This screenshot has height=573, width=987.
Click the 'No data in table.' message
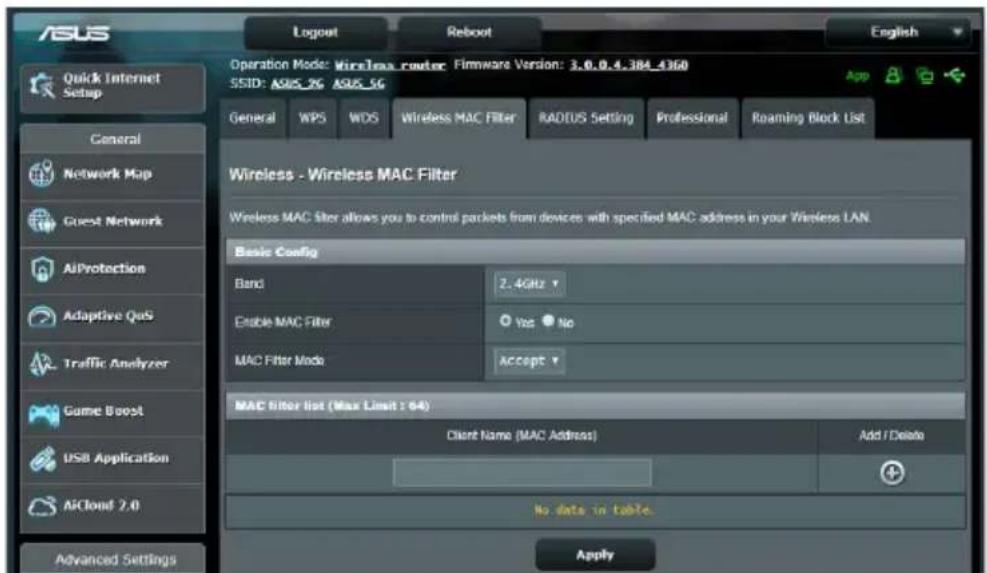tap(594, 510)
